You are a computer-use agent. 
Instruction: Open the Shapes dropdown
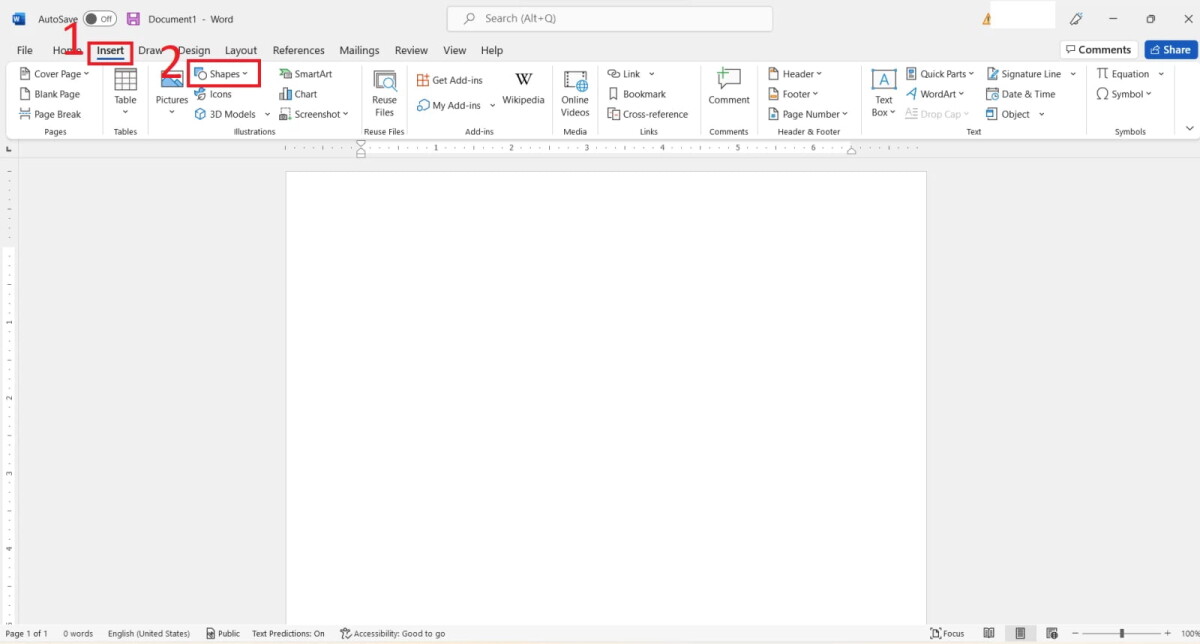[x=224, y=74]
